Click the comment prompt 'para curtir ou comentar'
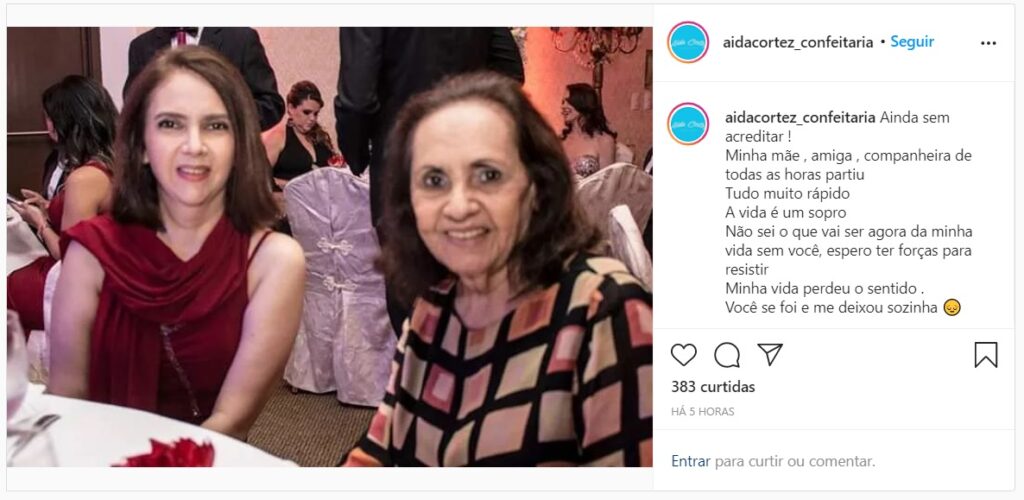 point(795,461)
